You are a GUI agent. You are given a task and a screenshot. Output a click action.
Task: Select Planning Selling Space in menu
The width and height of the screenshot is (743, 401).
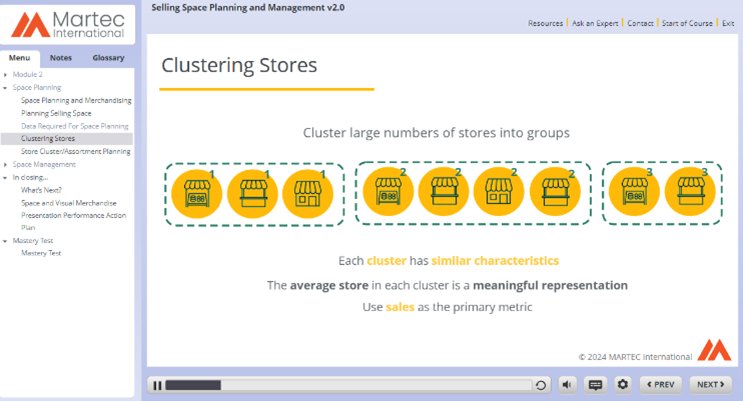(56, 113)
